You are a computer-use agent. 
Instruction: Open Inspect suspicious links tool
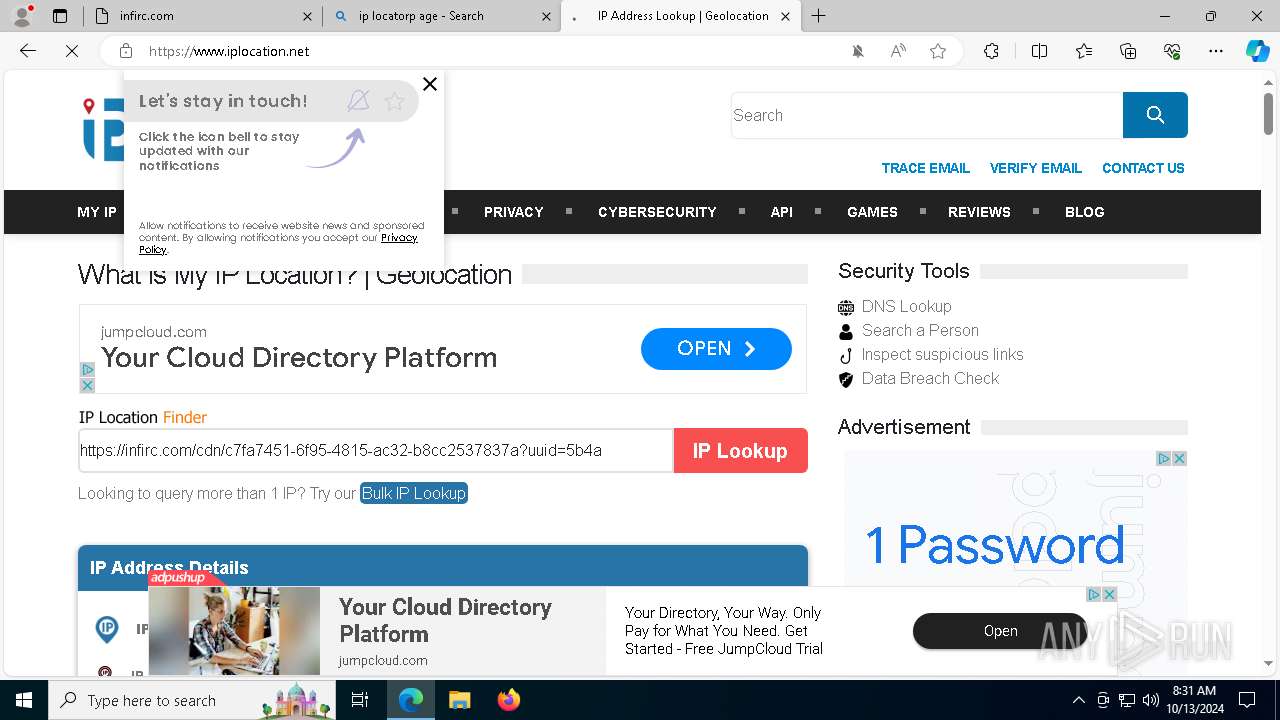pyautogui.click(x=942, y=354)
